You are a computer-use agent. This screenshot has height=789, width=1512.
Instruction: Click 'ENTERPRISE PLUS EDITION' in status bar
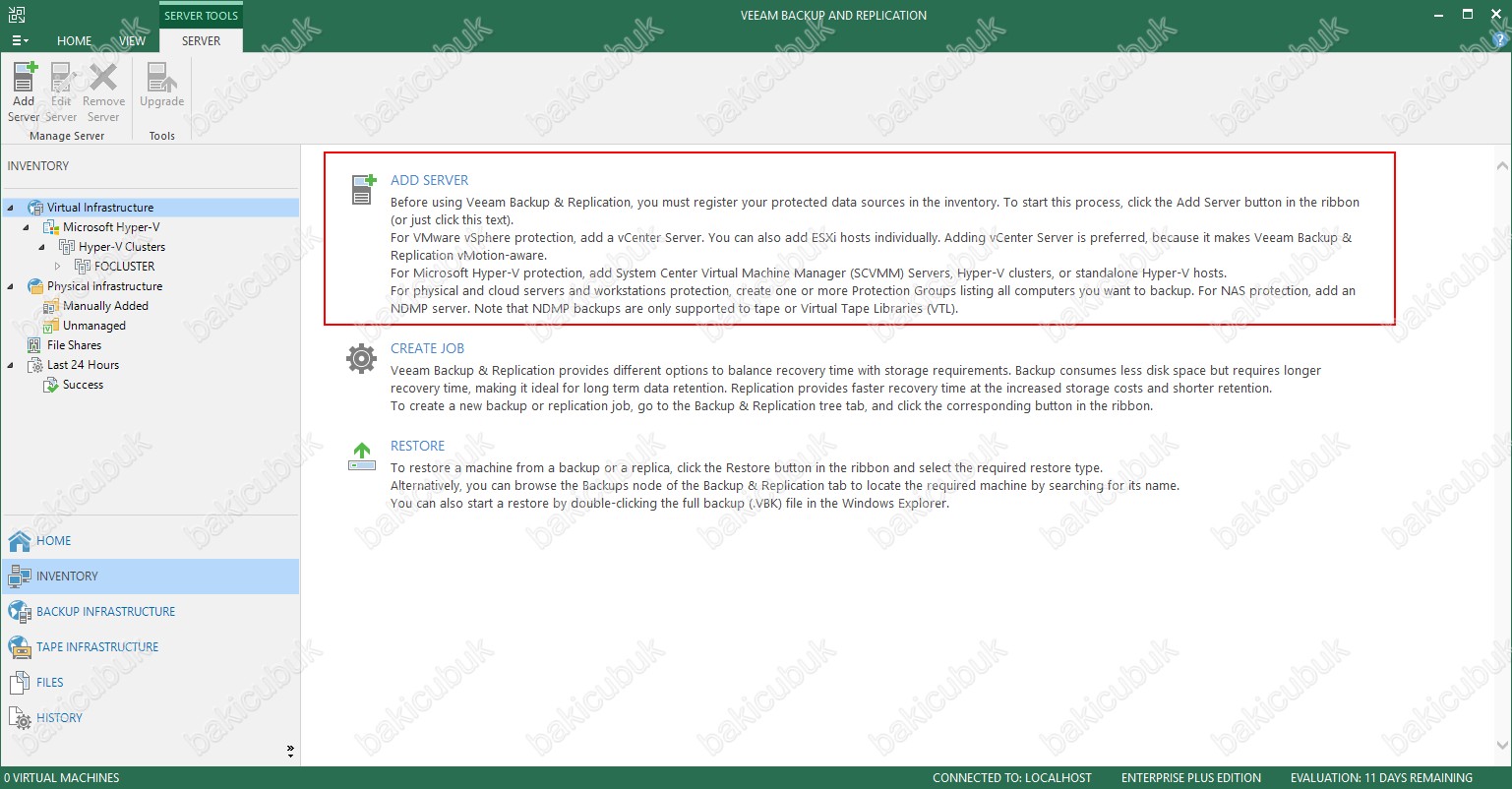pyautogui.click(x=1191, y=778)
